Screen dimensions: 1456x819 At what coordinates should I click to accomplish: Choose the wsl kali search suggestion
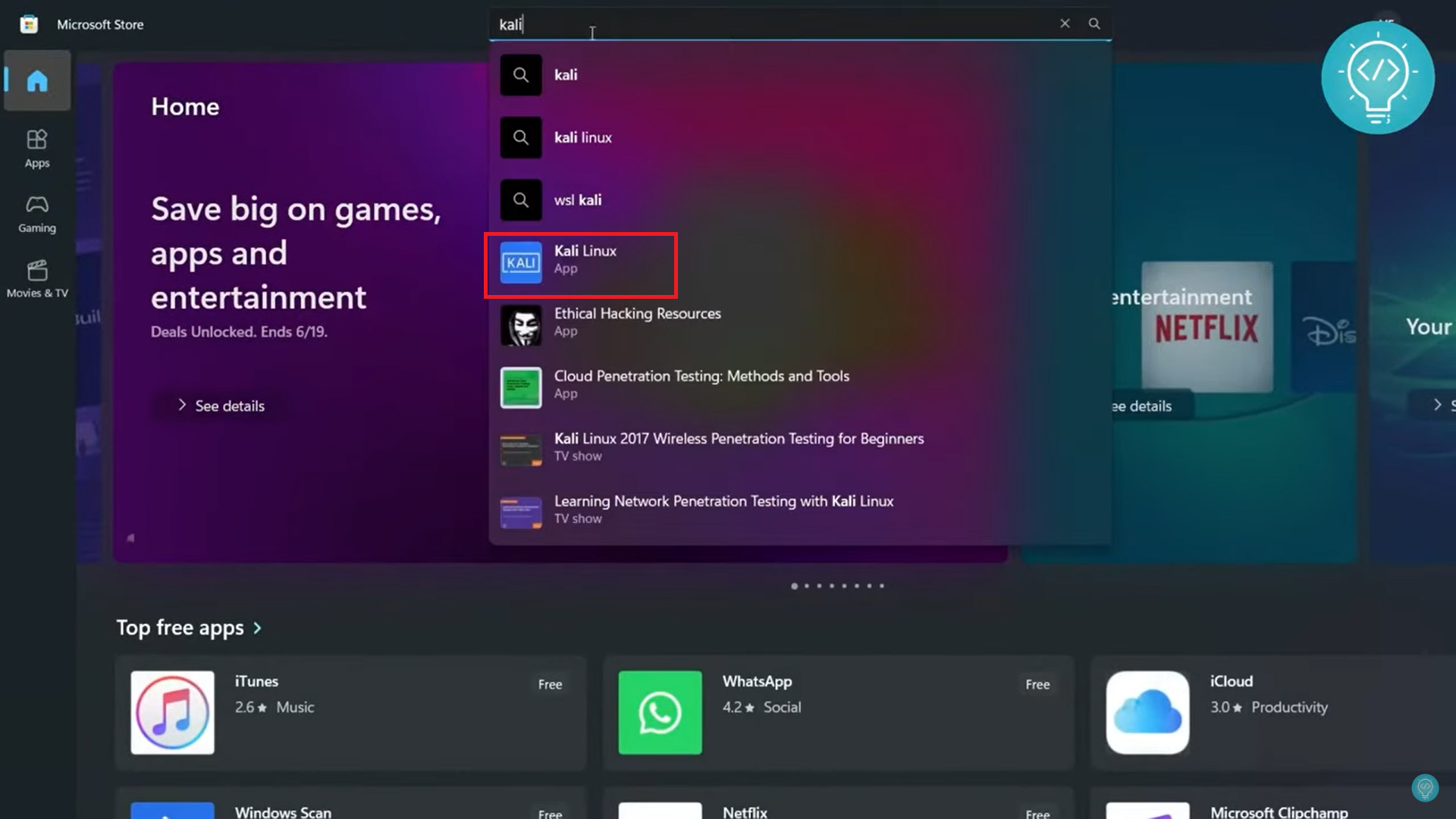click(579, 199)
